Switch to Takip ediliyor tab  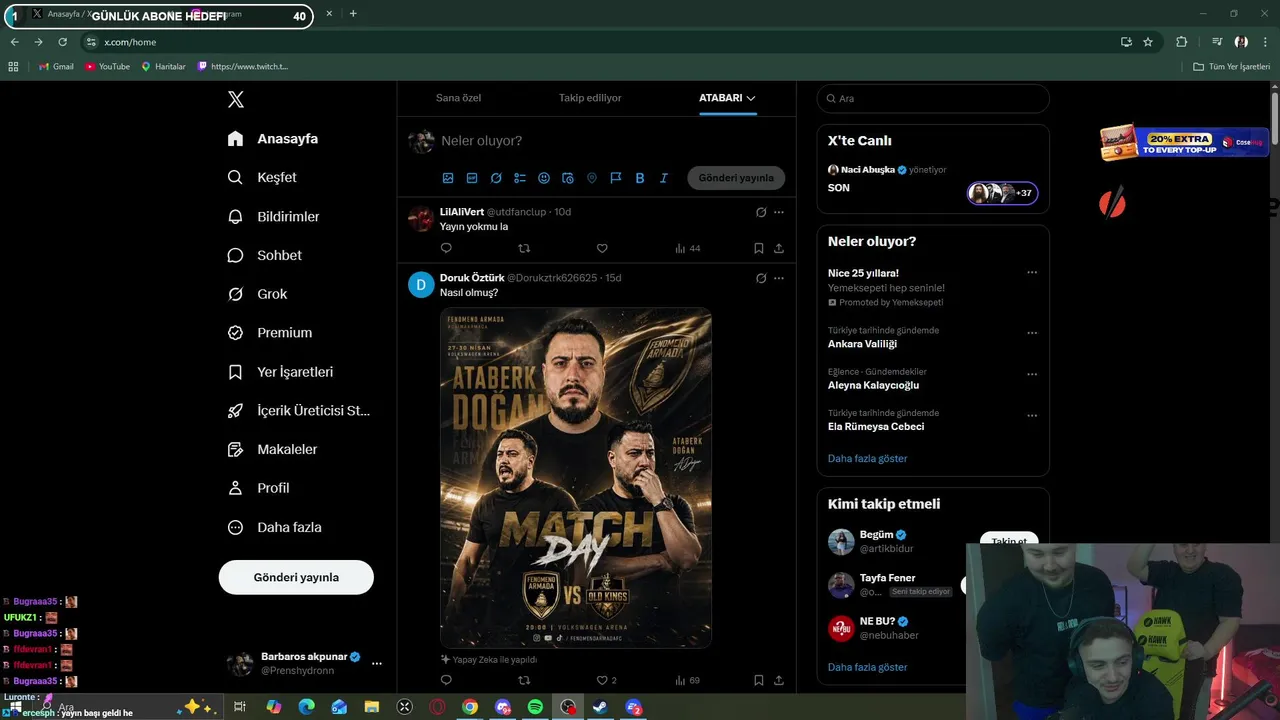[x=590, y=98]
